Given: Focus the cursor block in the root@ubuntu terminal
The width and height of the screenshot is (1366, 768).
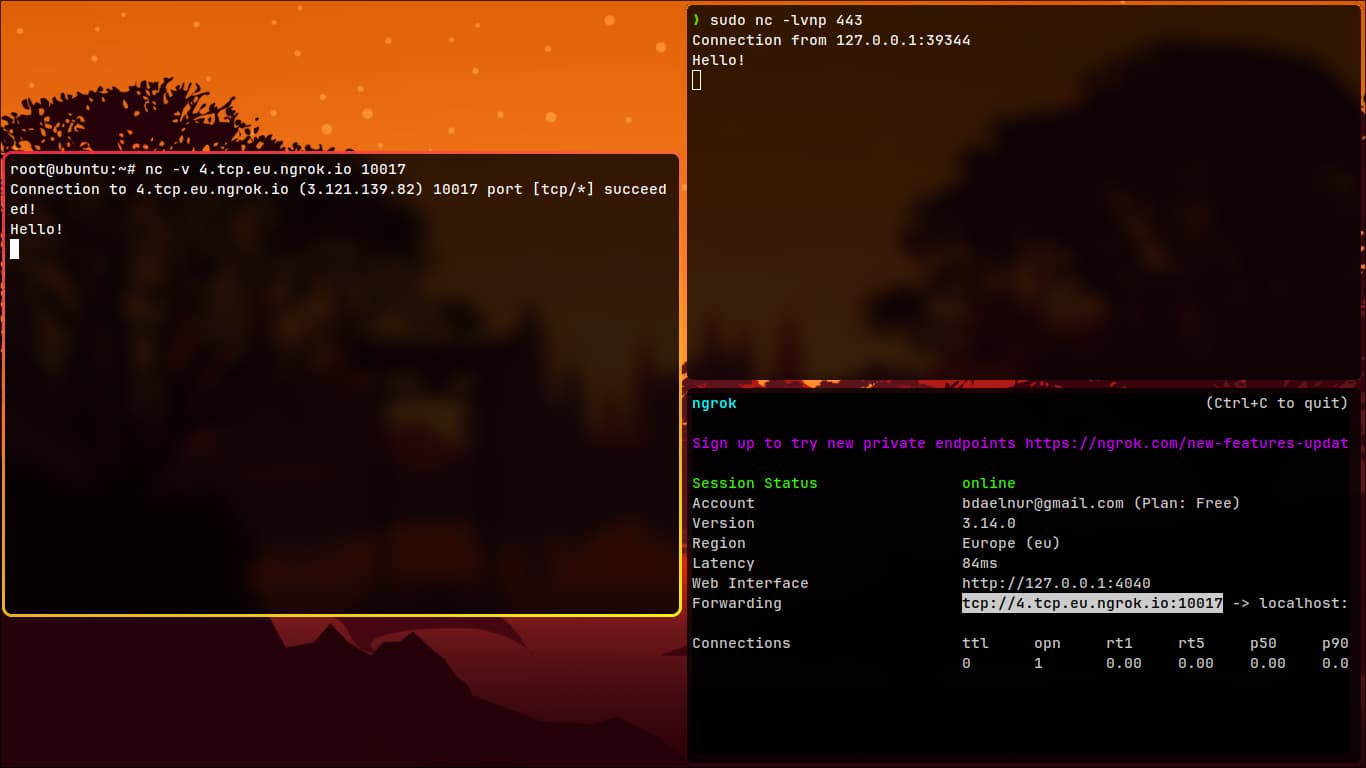Looking at the screenshot, I should [x=15, y=249].
